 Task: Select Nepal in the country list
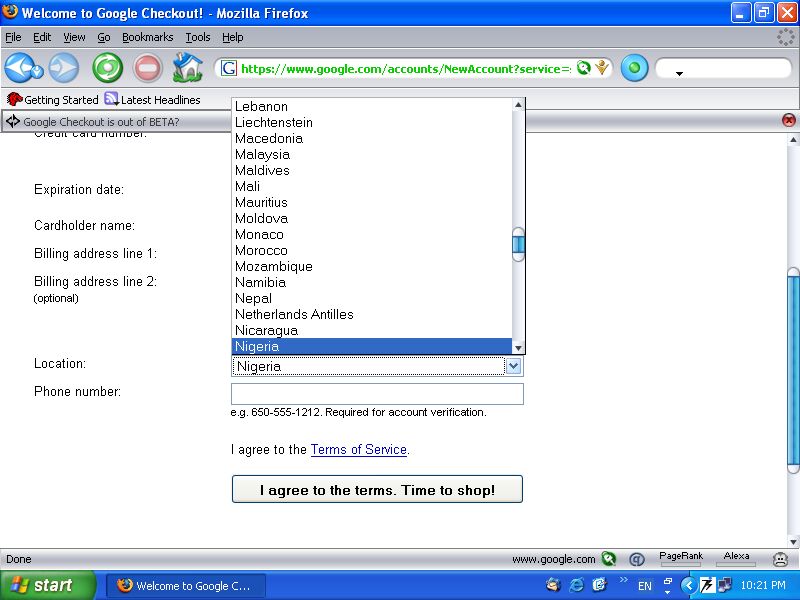tap(372, 298)
